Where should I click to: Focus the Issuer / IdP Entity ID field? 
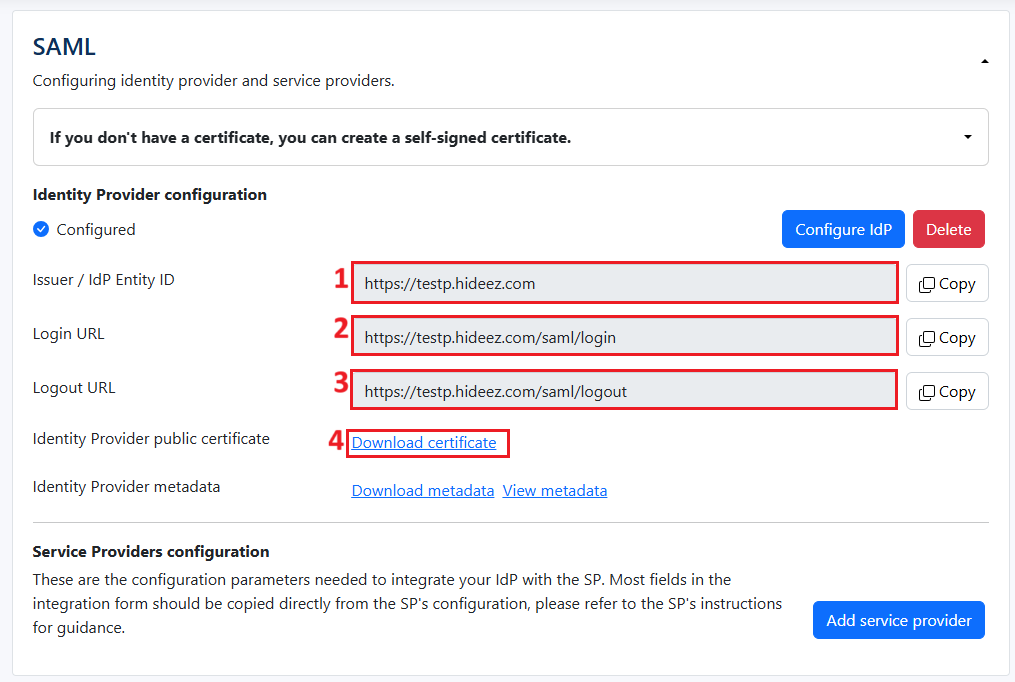(624, 284)
